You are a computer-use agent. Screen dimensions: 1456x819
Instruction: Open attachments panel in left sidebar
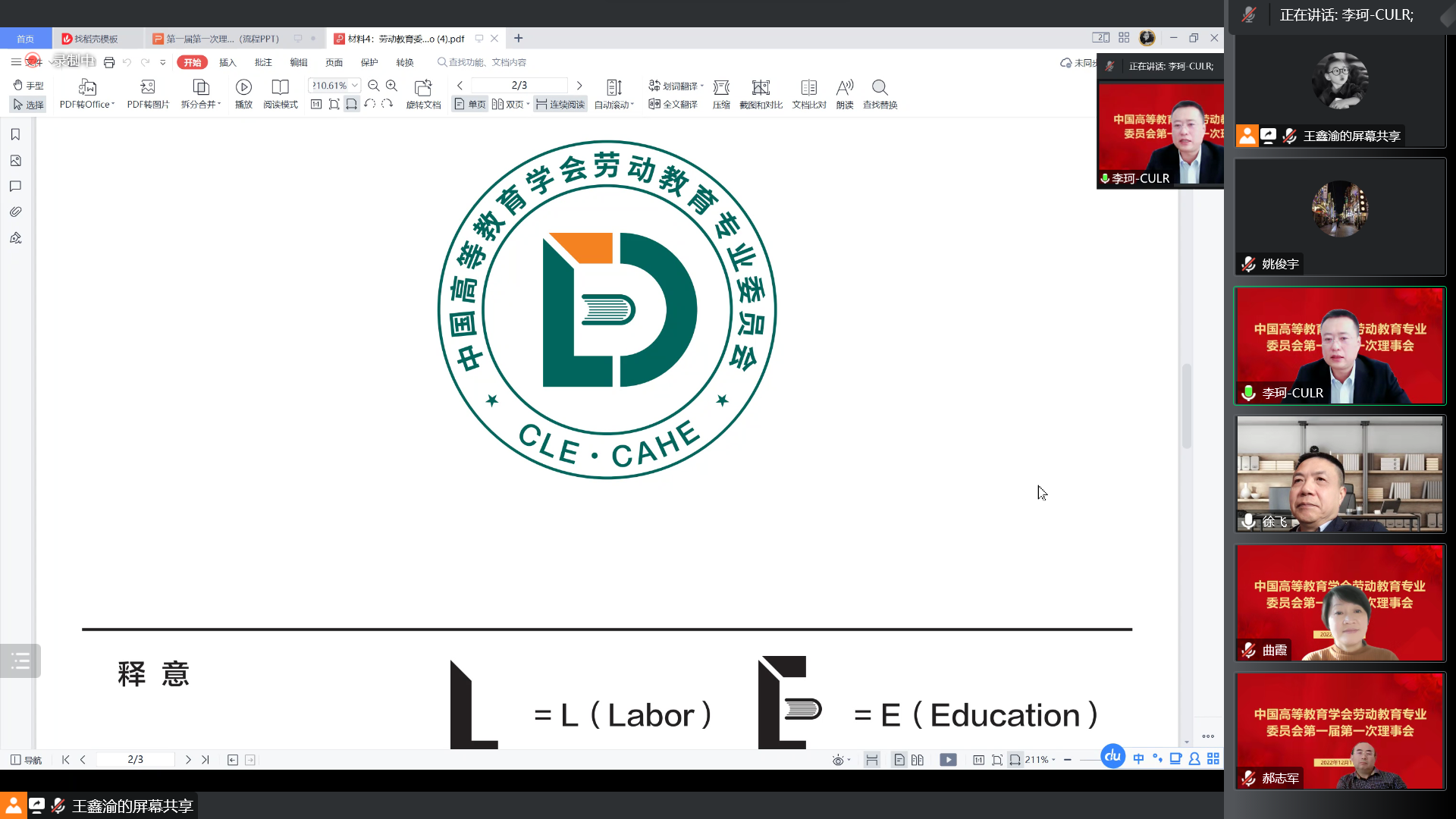point(15,212)
